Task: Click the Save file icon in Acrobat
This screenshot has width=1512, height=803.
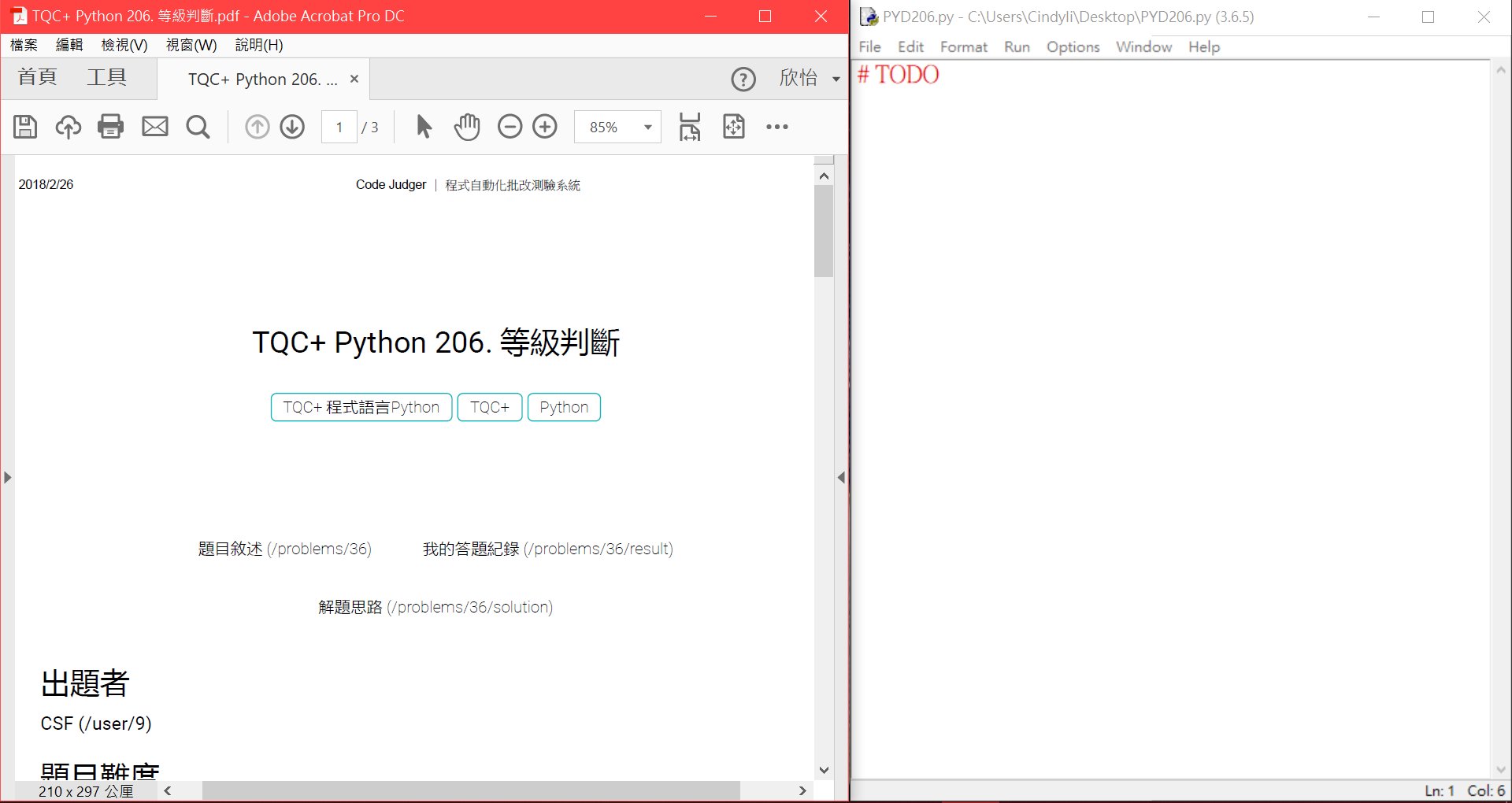Action: pyautogui.click(x=25, y=127)
